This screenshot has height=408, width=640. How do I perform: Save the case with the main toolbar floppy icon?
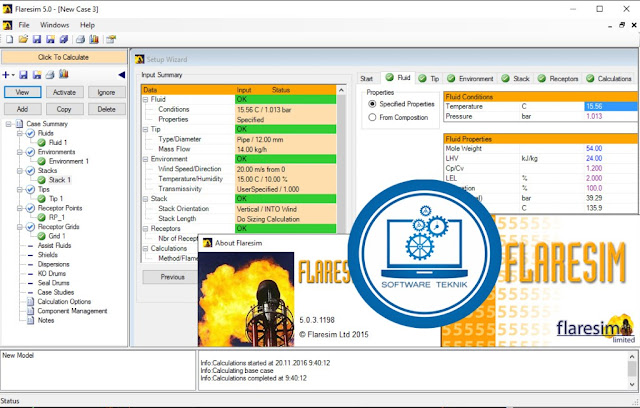click(x=37, y=39)
